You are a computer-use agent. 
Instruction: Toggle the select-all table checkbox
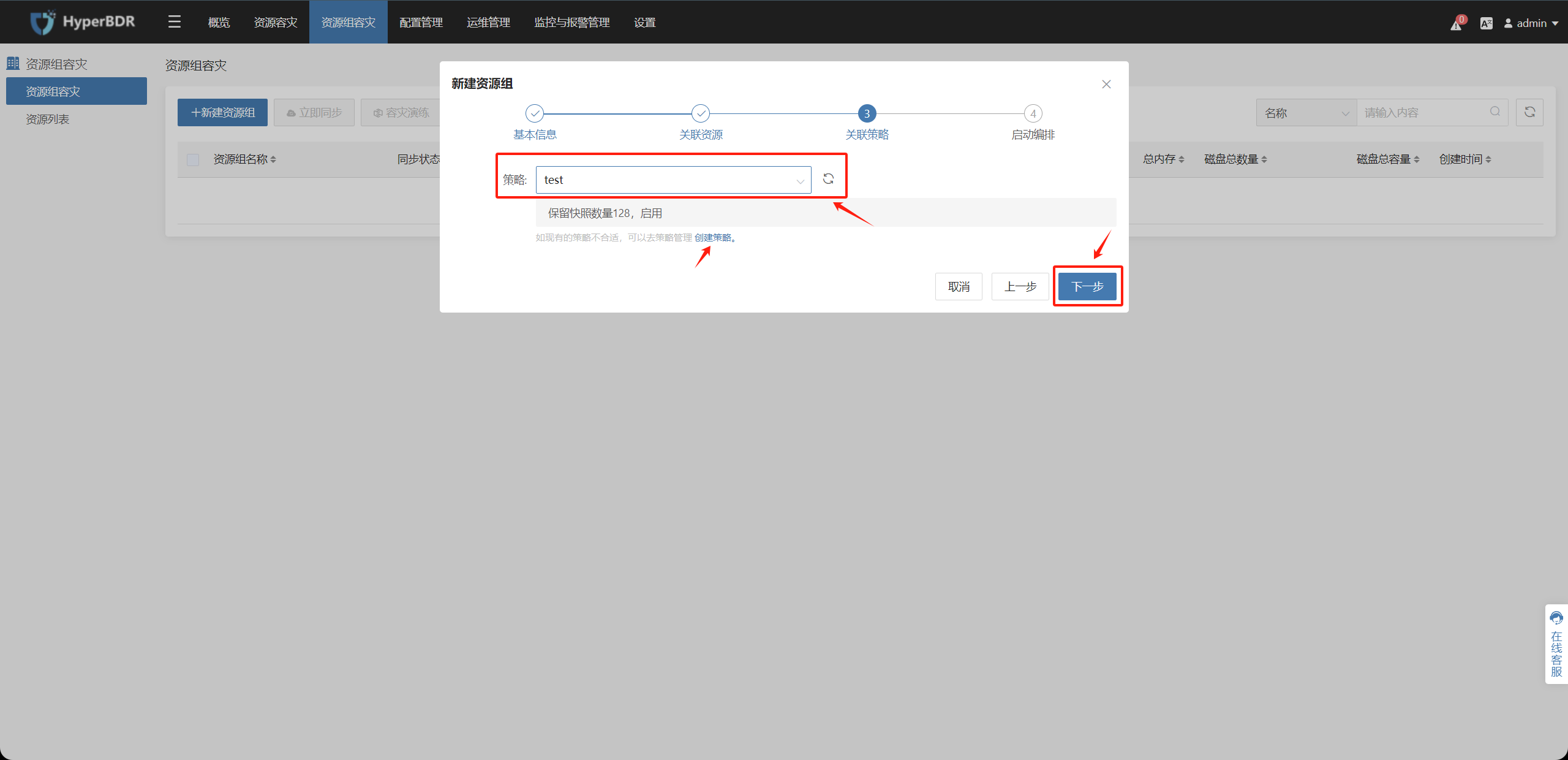click(193, 160)
